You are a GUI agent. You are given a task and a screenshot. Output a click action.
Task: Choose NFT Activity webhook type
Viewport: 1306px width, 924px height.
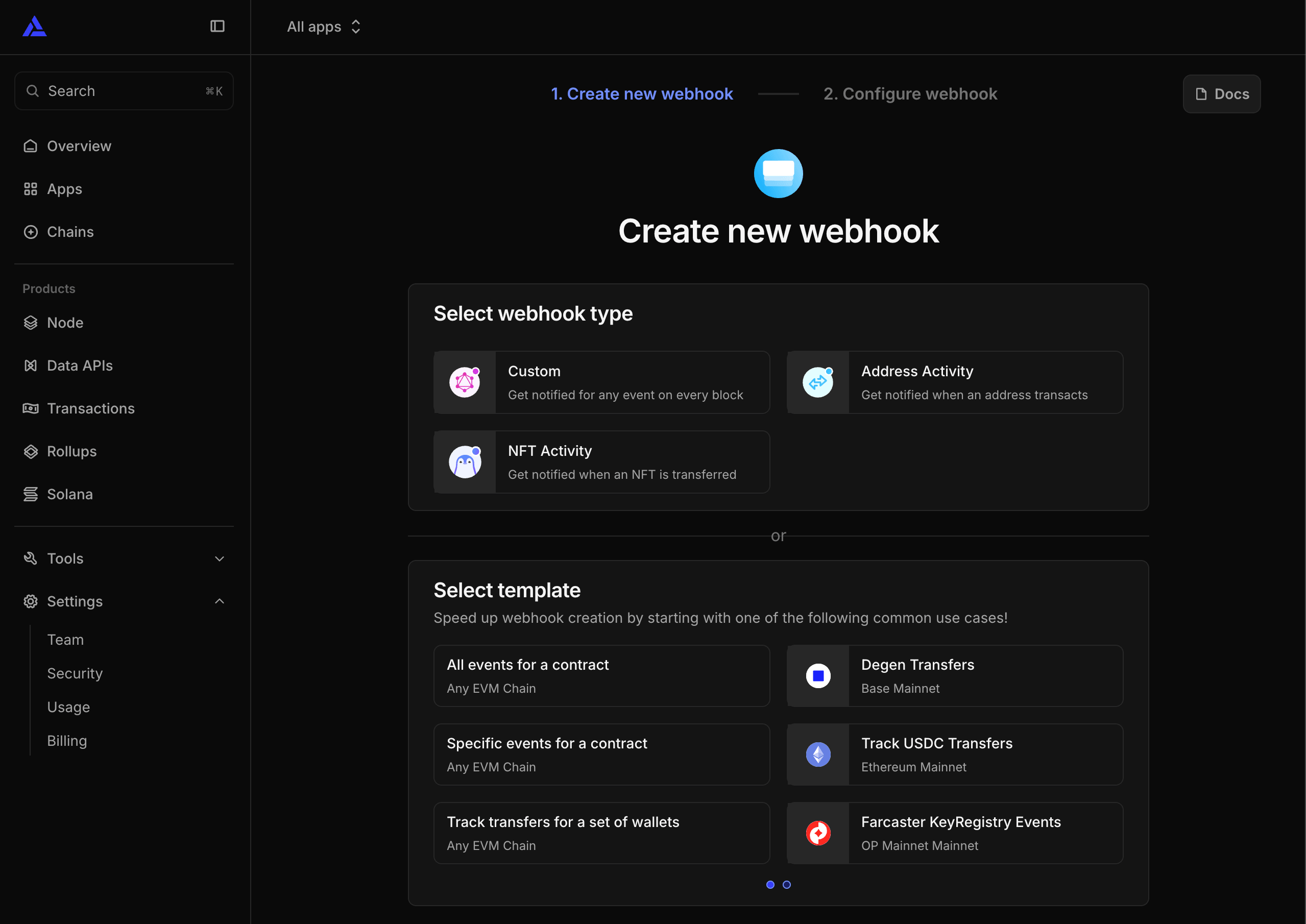(601, 462)
